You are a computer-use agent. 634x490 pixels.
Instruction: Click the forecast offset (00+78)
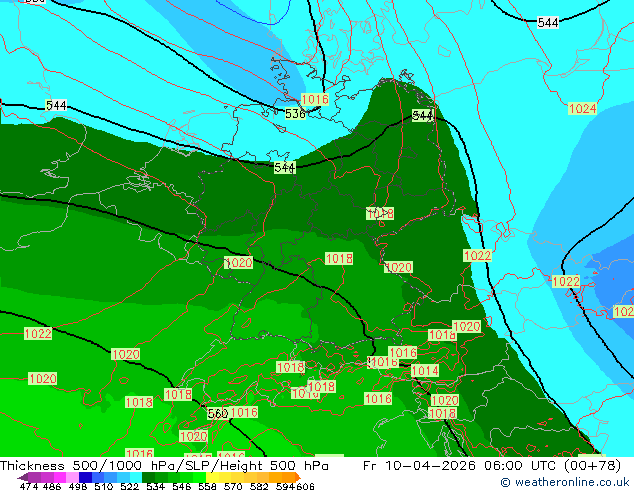[592, 466]
